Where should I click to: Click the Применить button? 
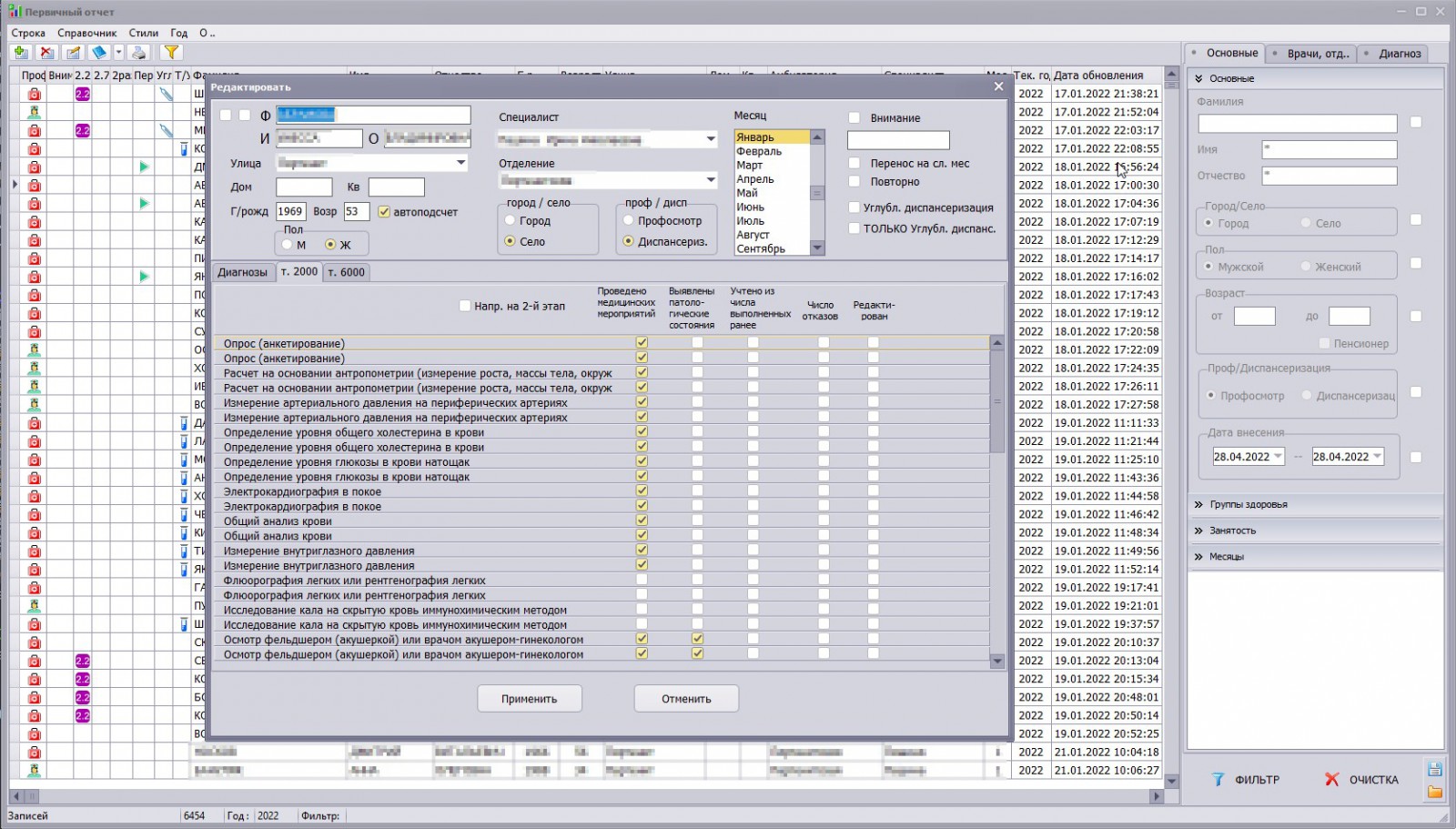[x=529, y=699]
